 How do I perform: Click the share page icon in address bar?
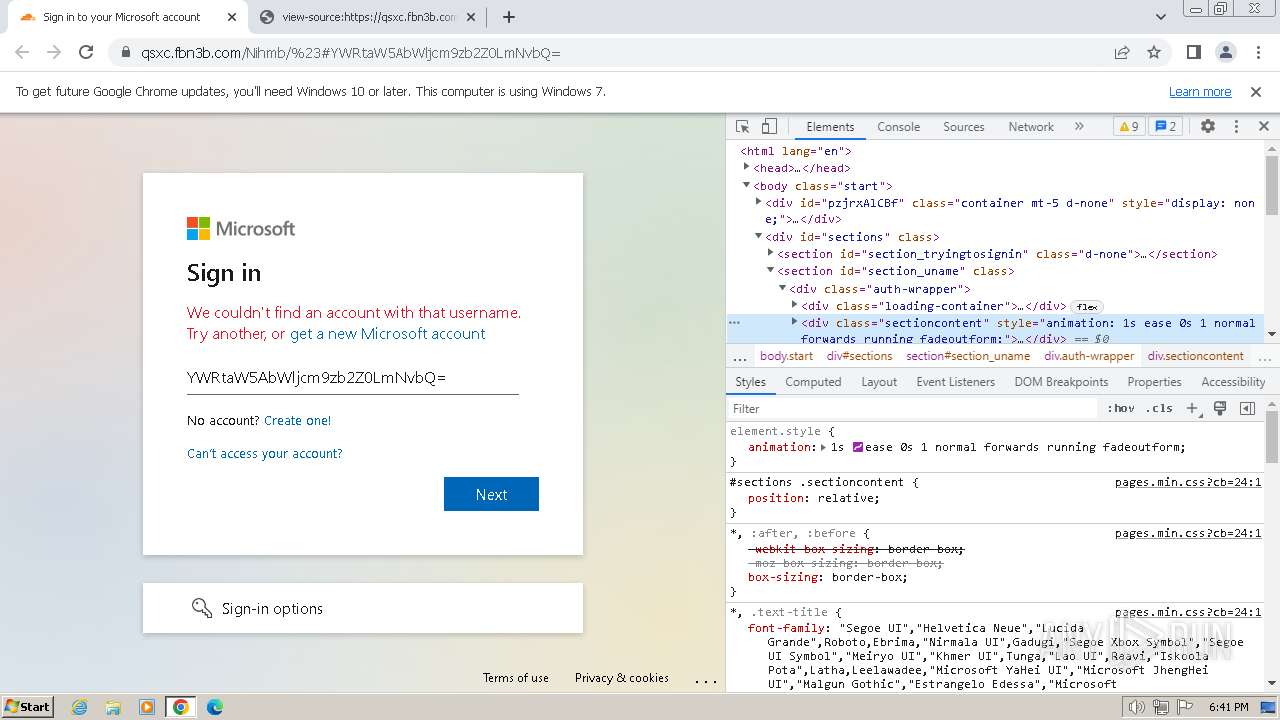click(x=1122, y=52)
